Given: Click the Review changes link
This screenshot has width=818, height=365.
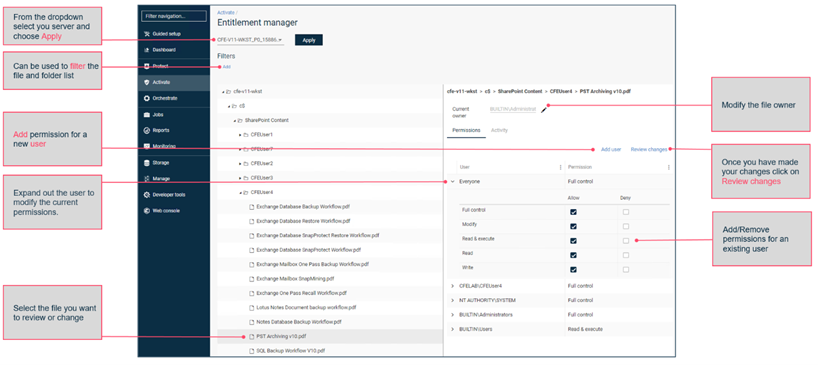Looking at the screenshot, I should tap(648, 149).
